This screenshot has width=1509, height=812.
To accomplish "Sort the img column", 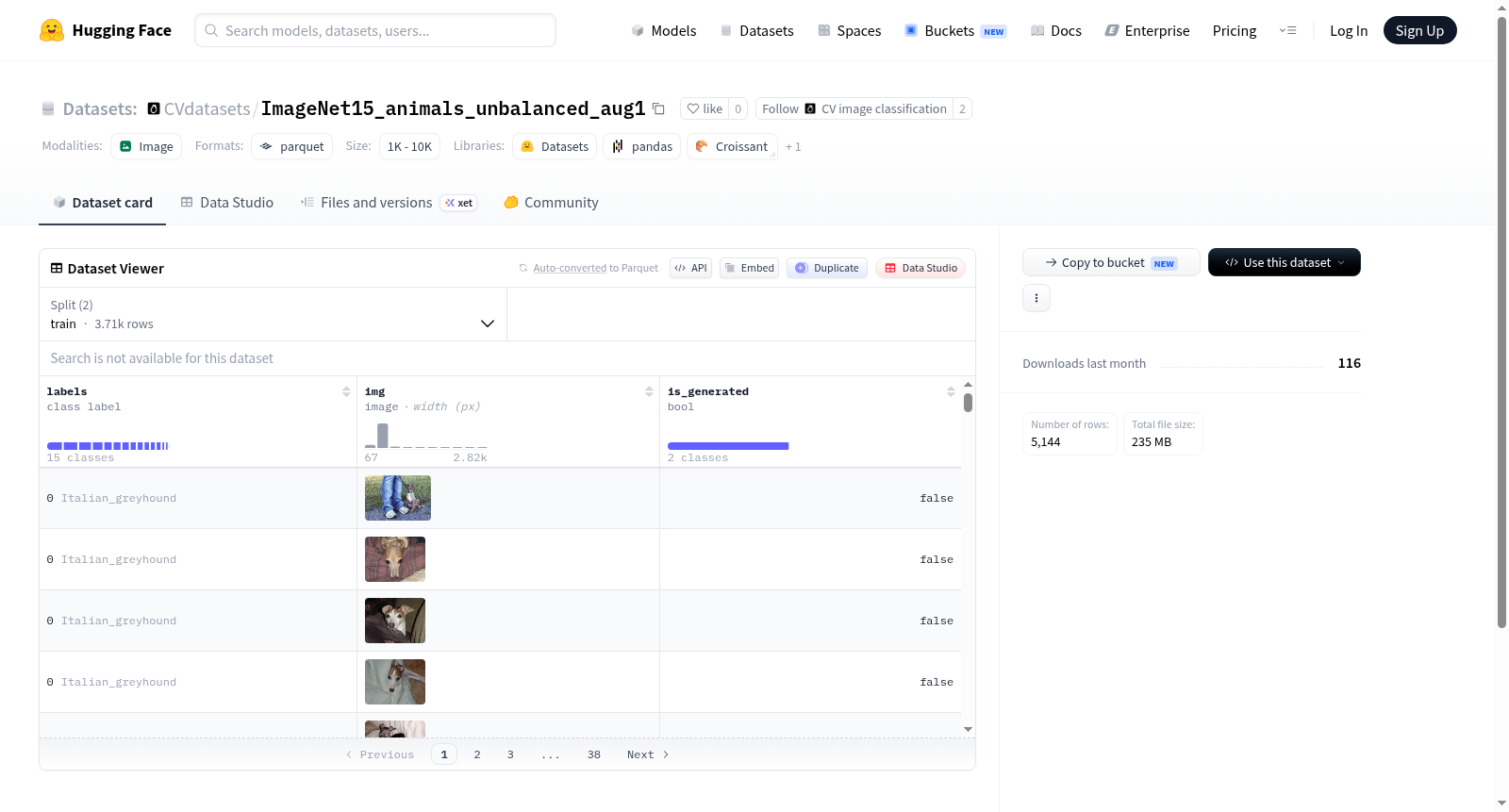I will coord(649,391).
